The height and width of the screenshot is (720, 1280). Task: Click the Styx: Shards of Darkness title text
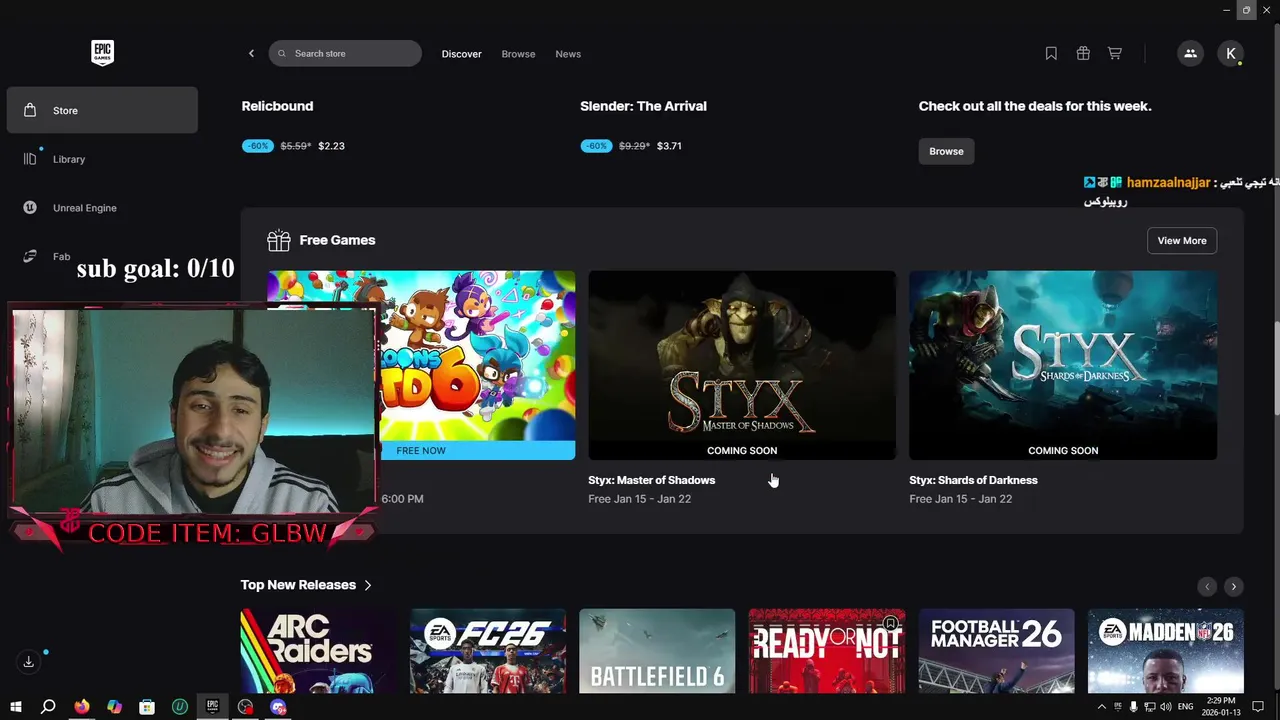point(973,480)
